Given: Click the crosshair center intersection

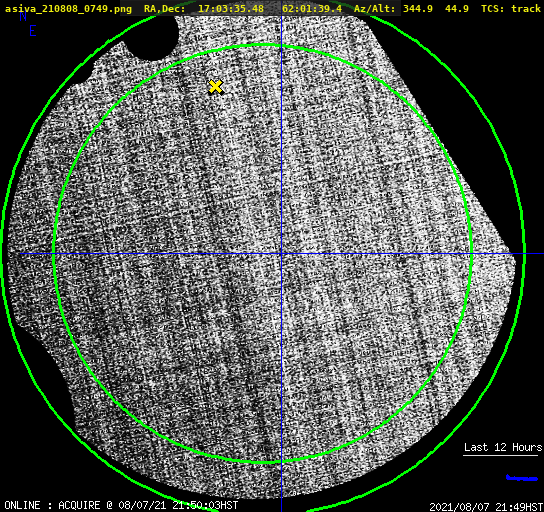Looking at the screenshot, I should tap(281, 254).
